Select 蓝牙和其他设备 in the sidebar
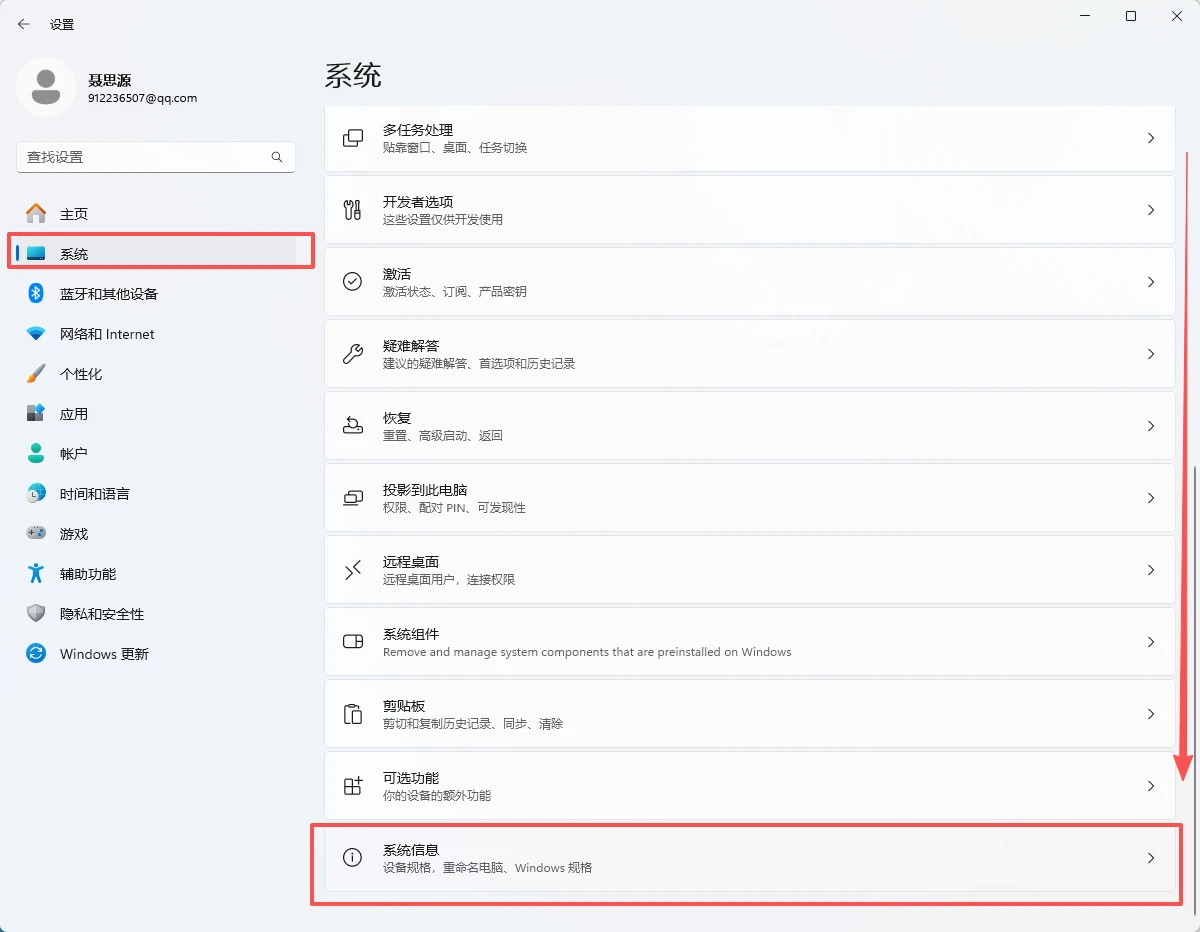 pyautogui.click(x=108, y=294)
